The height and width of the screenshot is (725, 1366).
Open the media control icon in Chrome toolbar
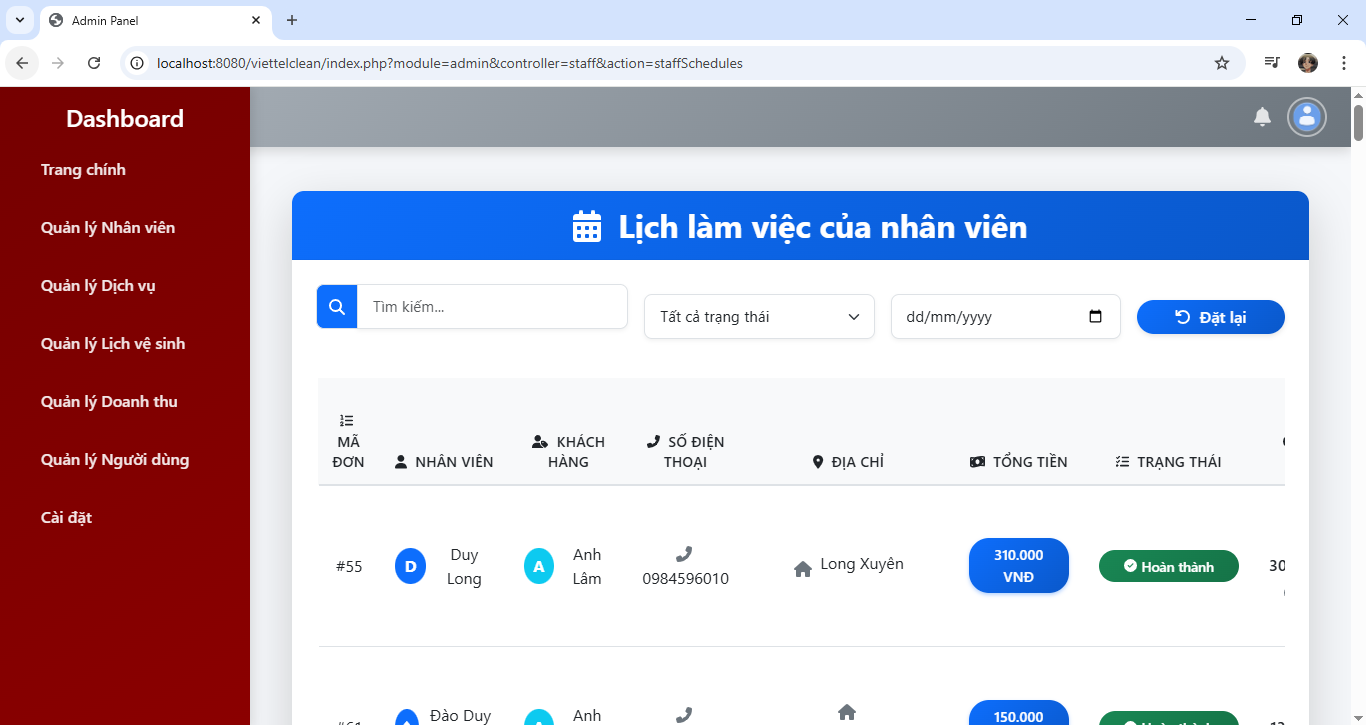point(1272,63)
